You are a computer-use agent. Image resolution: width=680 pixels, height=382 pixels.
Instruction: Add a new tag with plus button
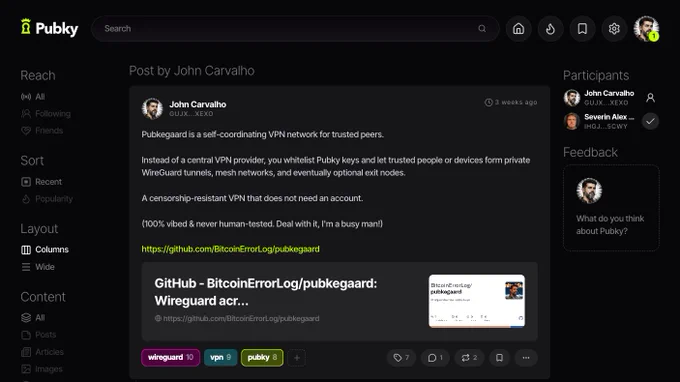point(297,358)
